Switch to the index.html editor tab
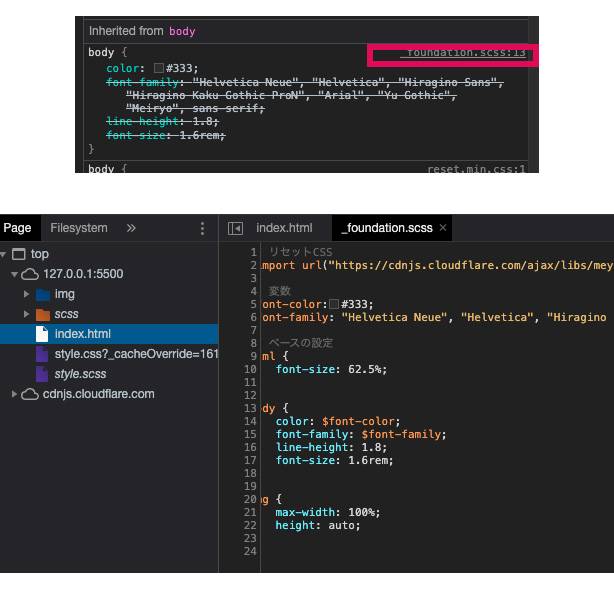 pyautogui.click(x=284, y=228)
